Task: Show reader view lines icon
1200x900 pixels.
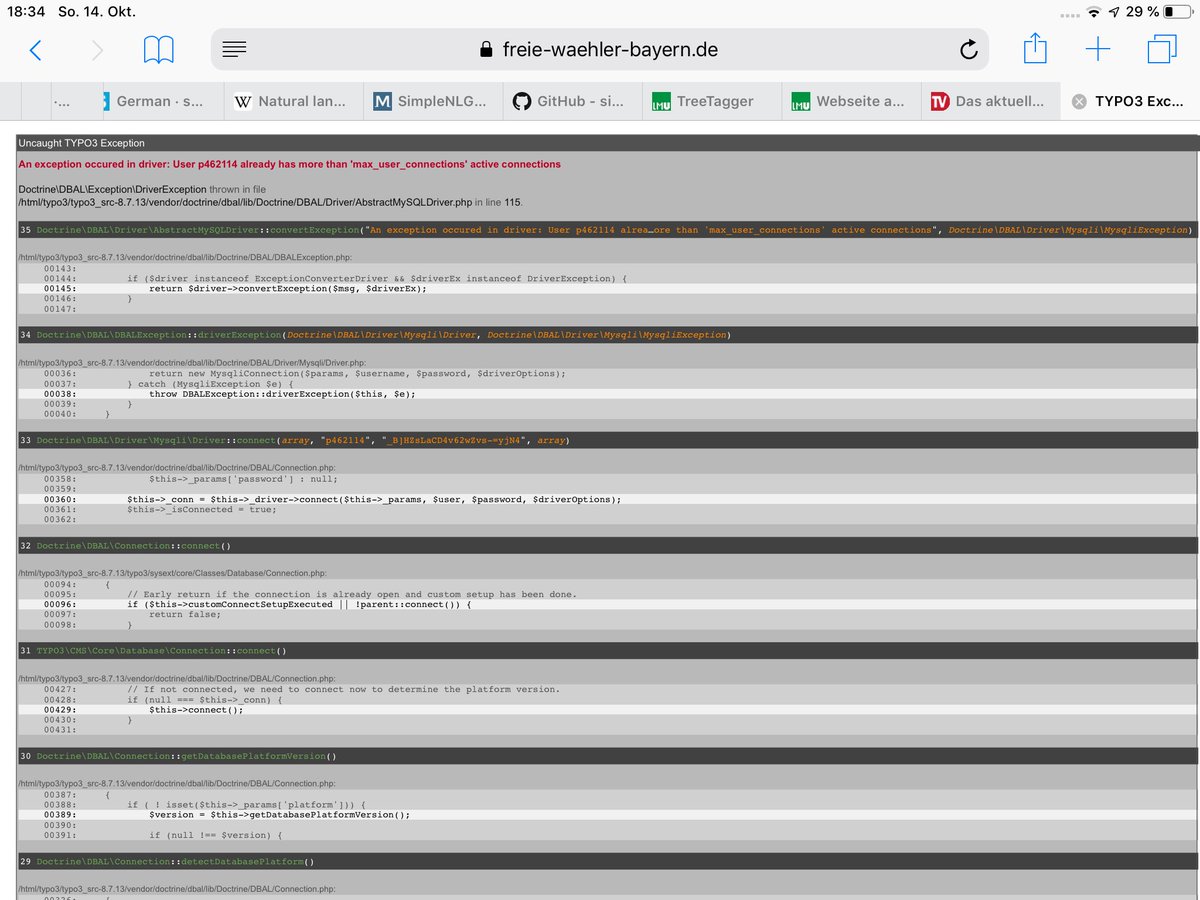Action: (234, 49)
